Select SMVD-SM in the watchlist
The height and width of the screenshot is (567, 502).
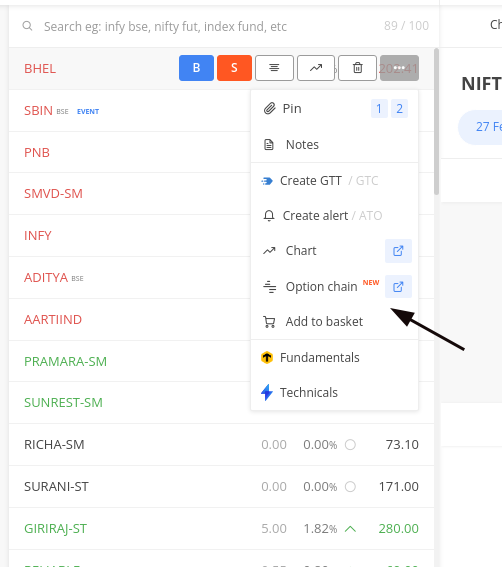pos(53,194)
